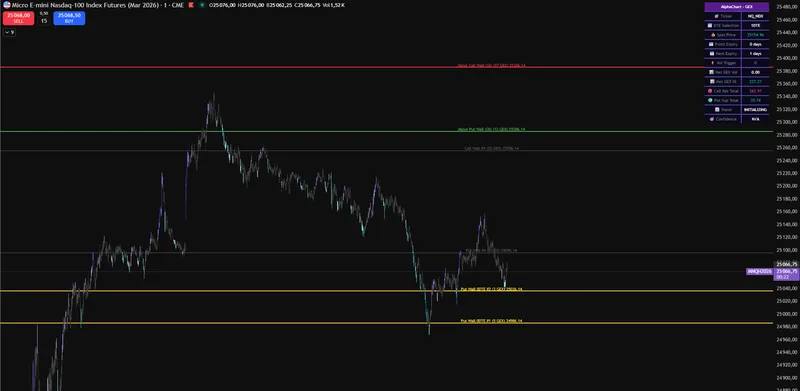Select the gray Call Wall label below green line
Image resolution: width=800 pixels, height=391 pixels.
pos(491,149)
